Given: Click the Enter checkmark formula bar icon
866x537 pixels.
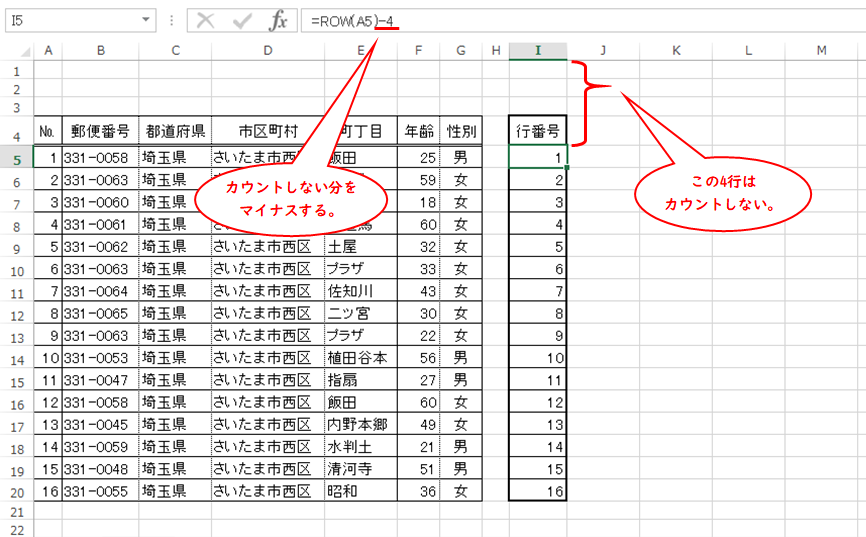Looking at the screenshot, I should tap(242, 21).
